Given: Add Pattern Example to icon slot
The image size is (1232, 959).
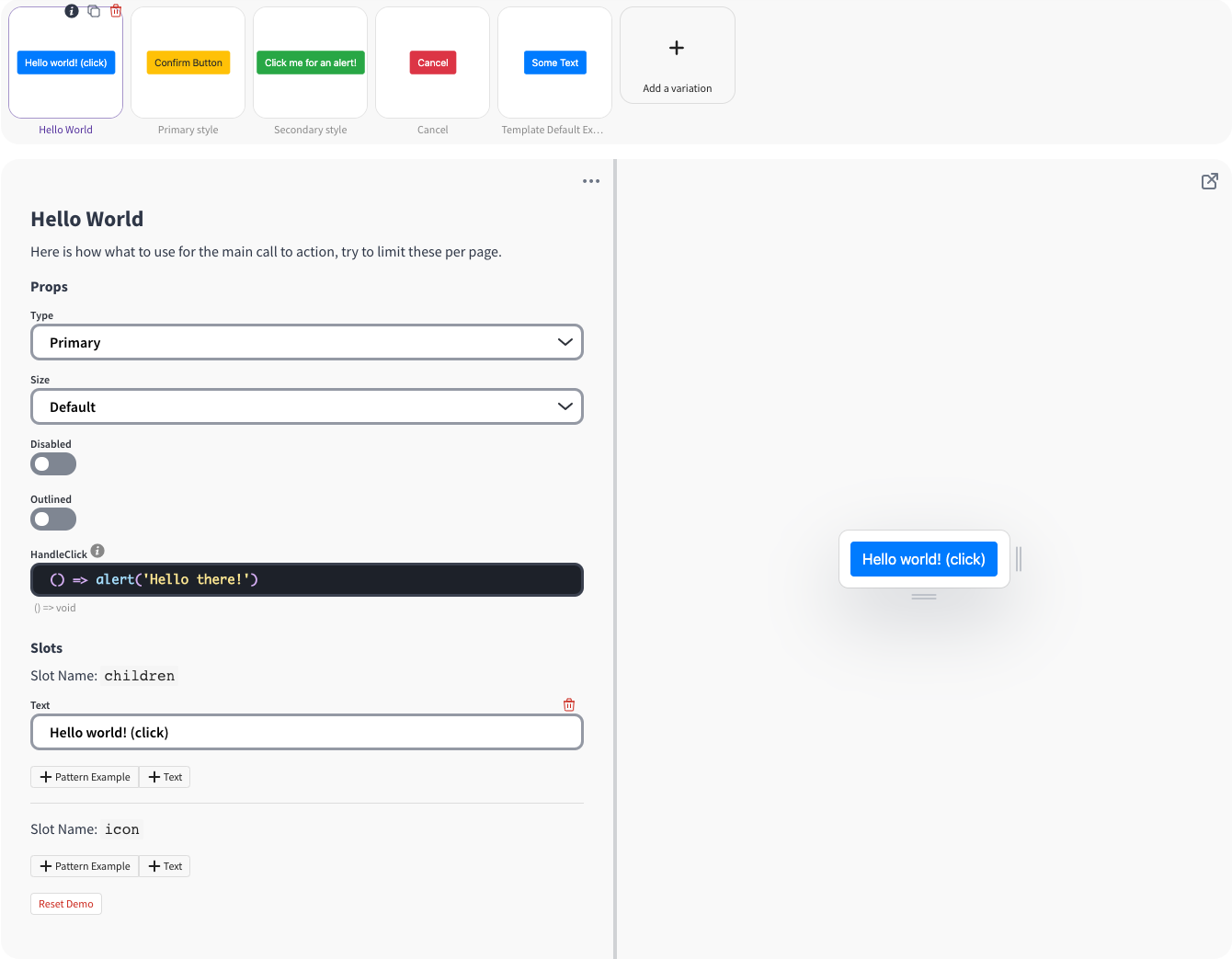Looking at the screenshot, I should coord(85,866).
